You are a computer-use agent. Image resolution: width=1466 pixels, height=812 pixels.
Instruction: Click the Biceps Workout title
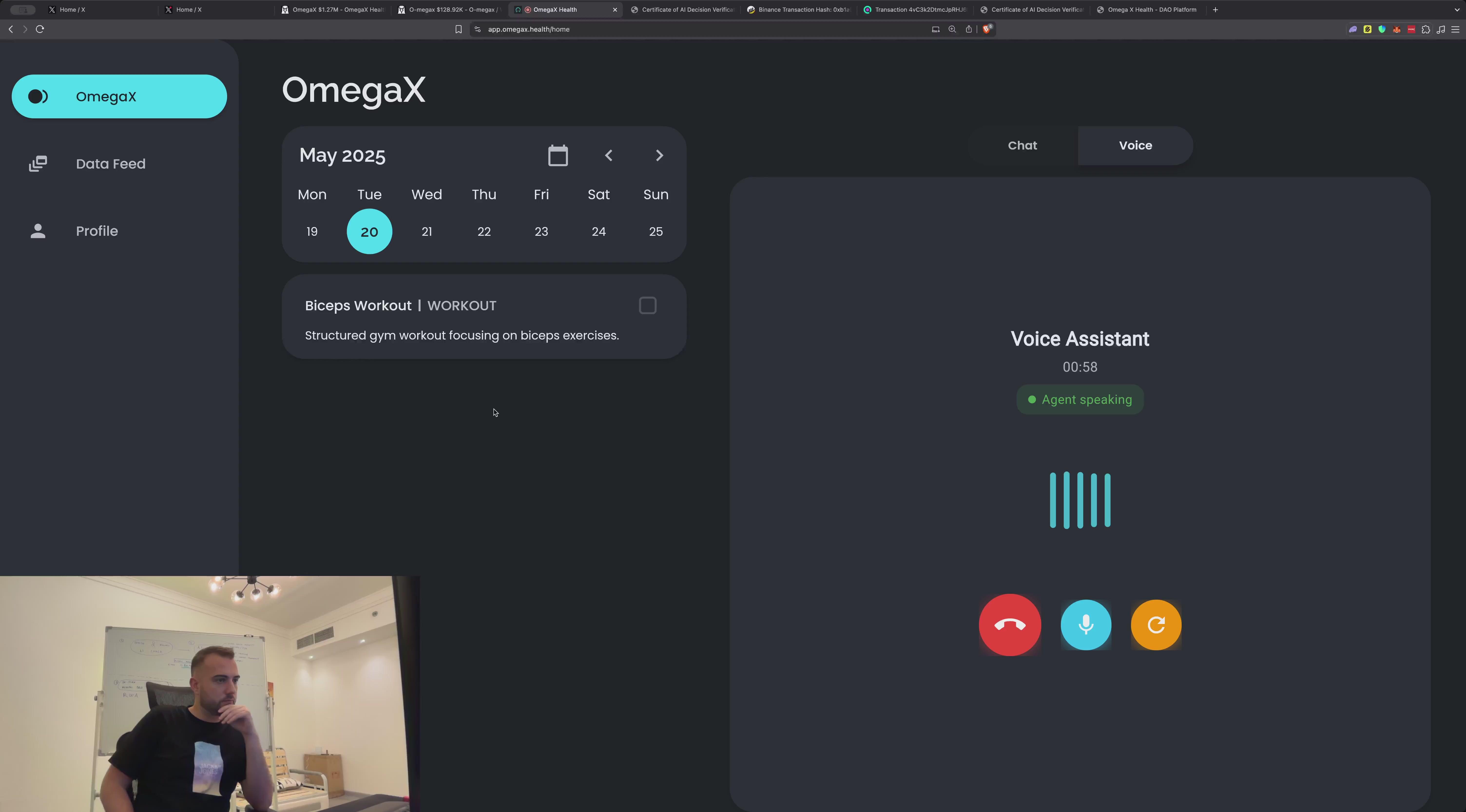pos(358,305)
